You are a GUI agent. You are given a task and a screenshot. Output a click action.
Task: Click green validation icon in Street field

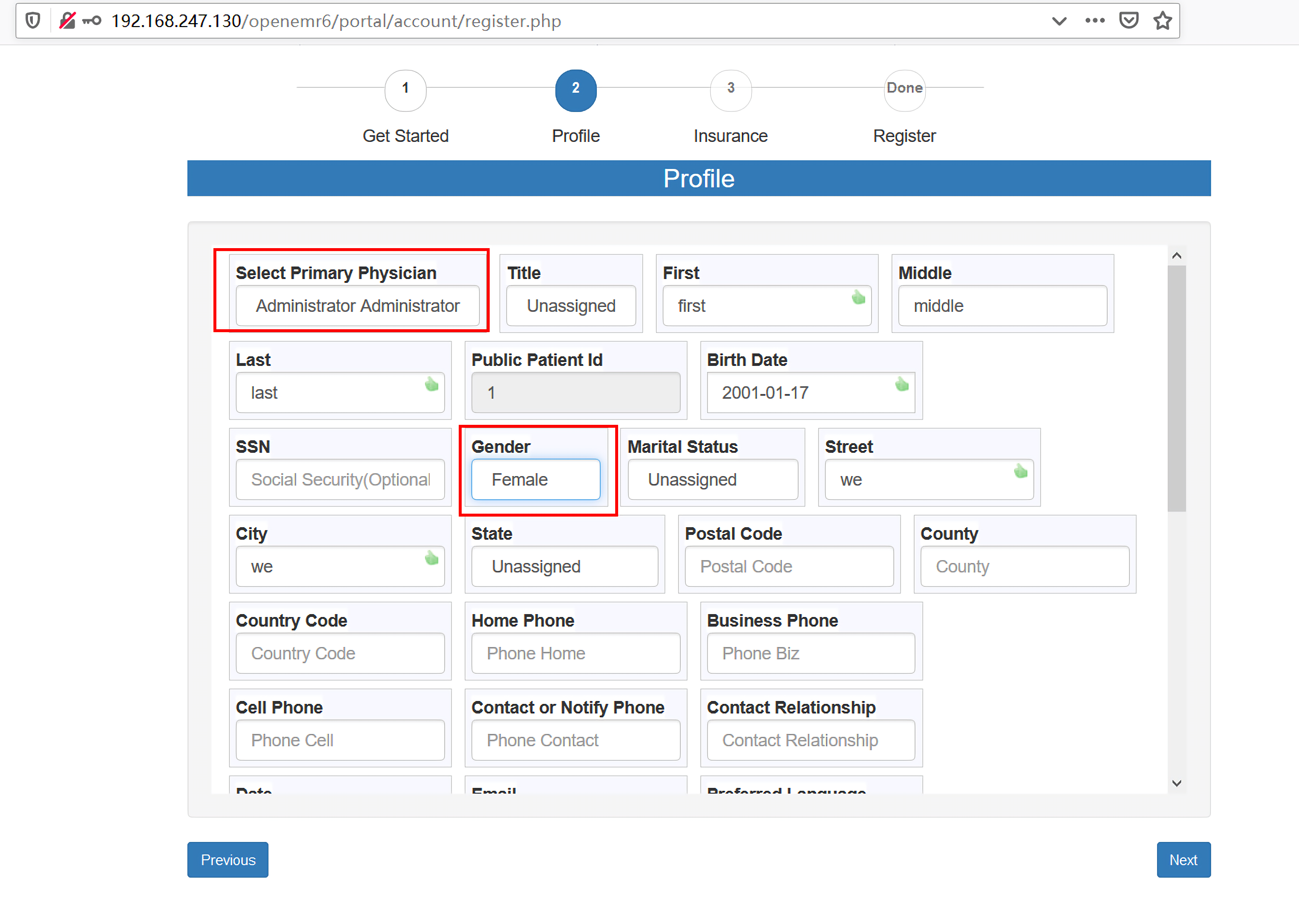[1020, 471]
